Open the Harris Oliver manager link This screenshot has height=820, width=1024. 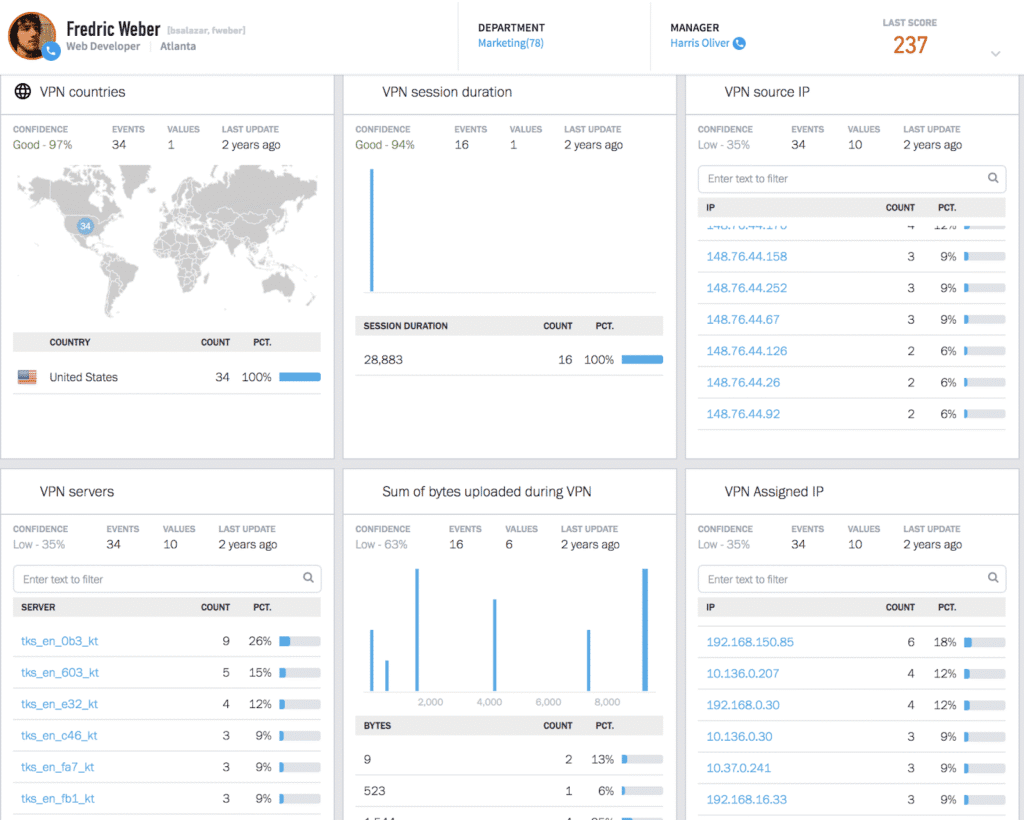click(699, 43)
